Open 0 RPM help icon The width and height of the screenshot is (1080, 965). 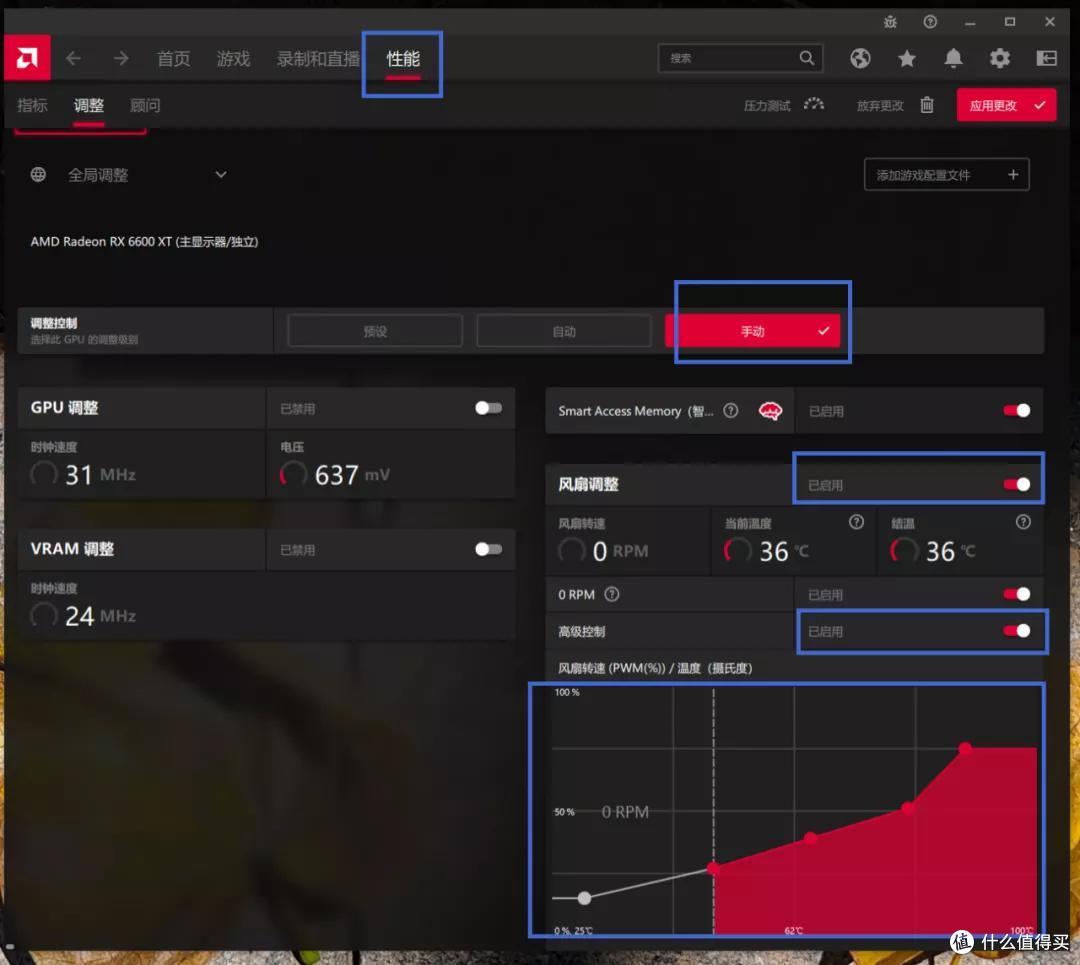coord(612,594)
